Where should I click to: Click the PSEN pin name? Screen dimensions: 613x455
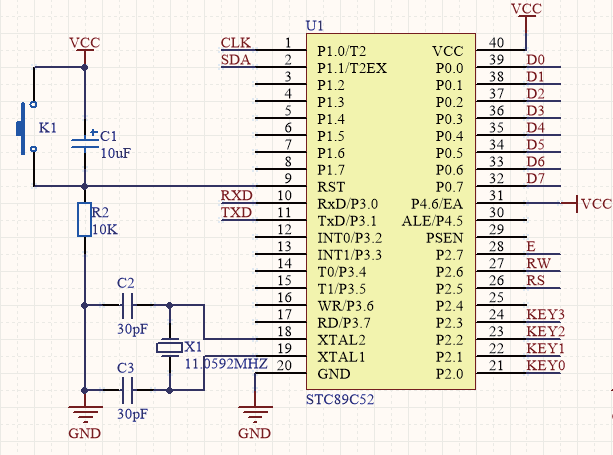point(445,238)
